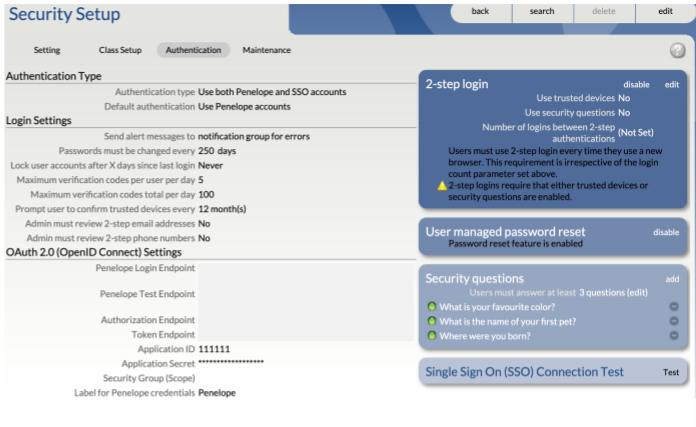Click the 'Admin must review 2-step email addresses' label

point(110,224)
